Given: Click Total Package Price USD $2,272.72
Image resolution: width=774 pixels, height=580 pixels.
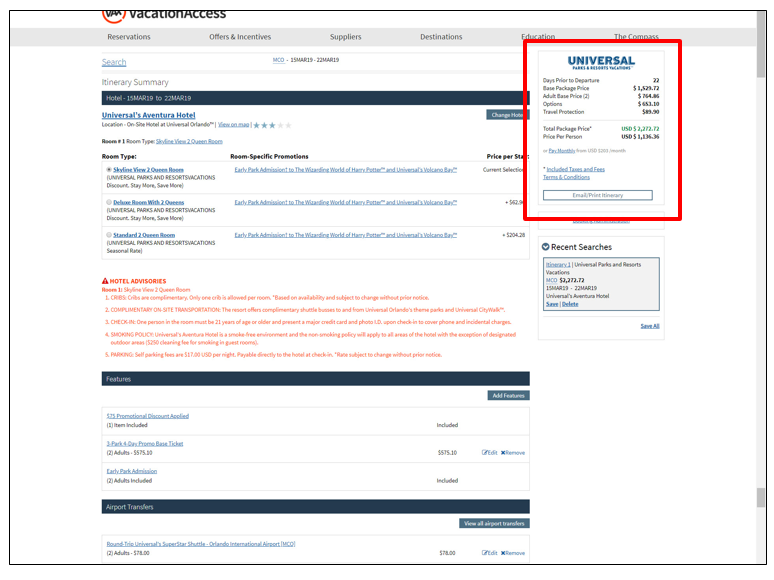Looking at the screenshot, I should 640,128.
